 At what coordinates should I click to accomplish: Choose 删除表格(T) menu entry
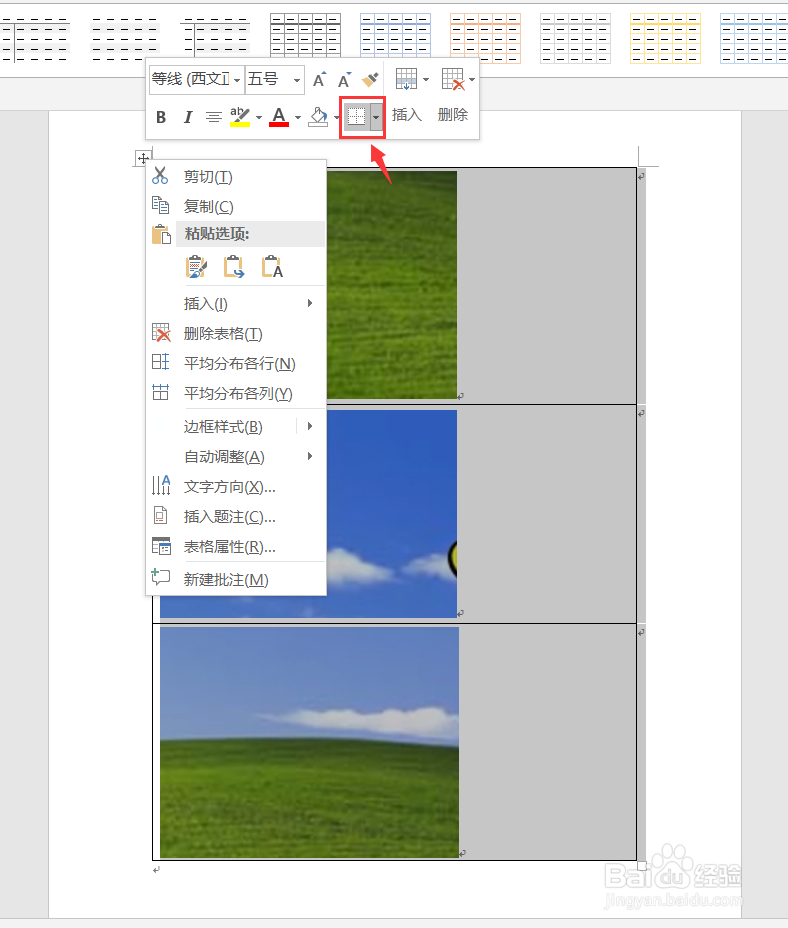(223, 334)
